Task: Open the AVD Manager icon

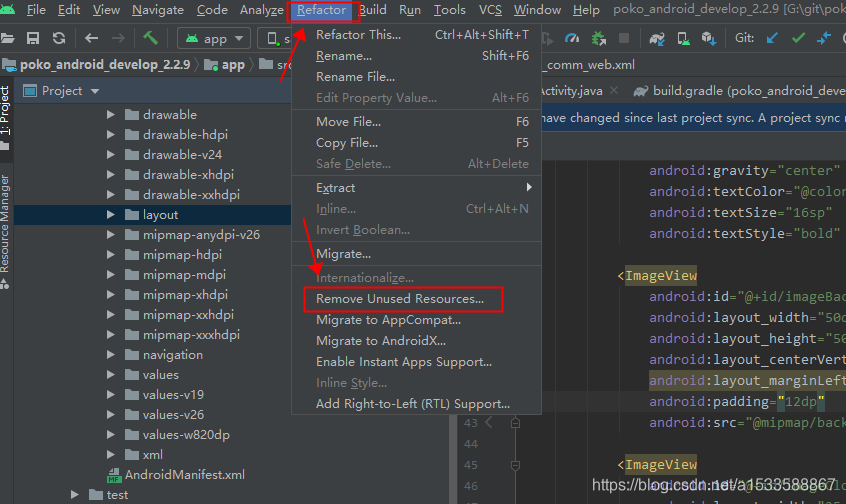Action: click(683, 38)
